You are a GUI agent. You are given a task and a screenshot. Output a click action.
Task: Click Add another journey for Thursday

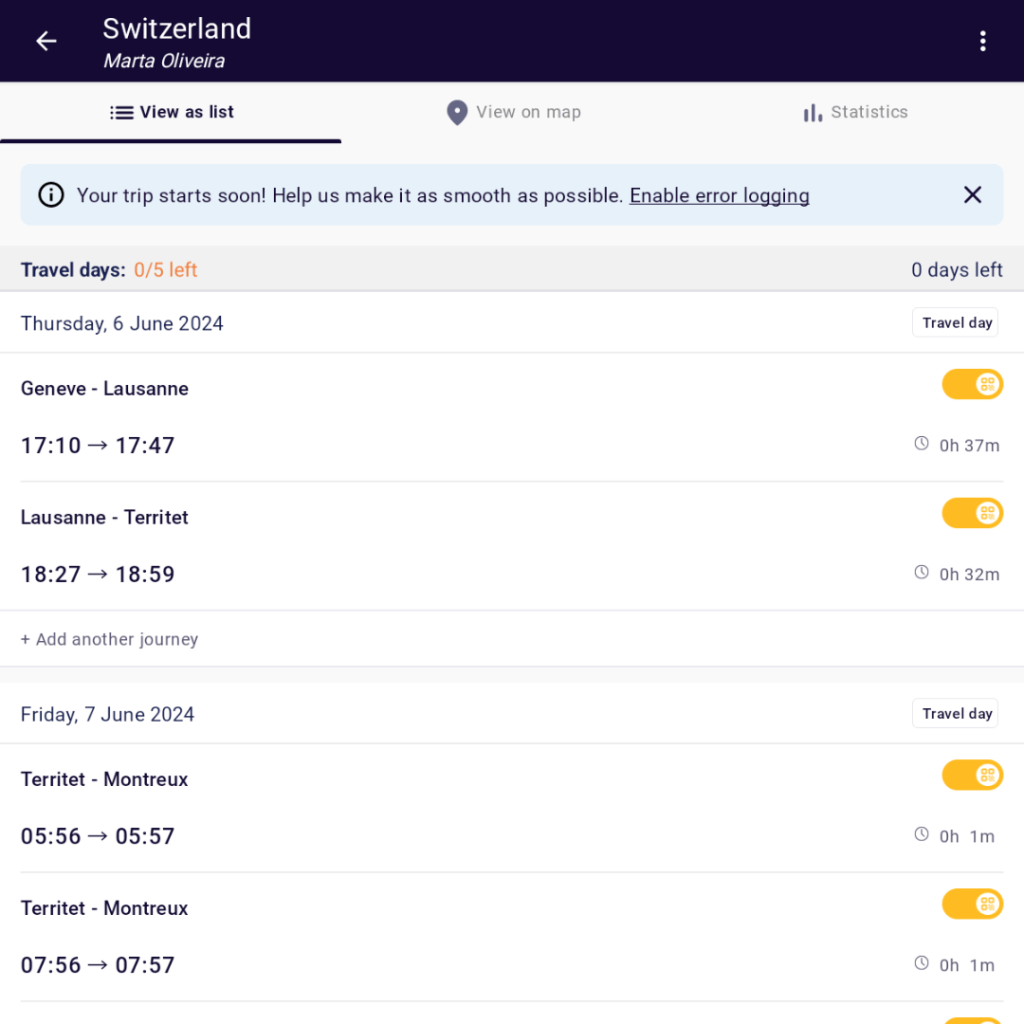(110, 639)
